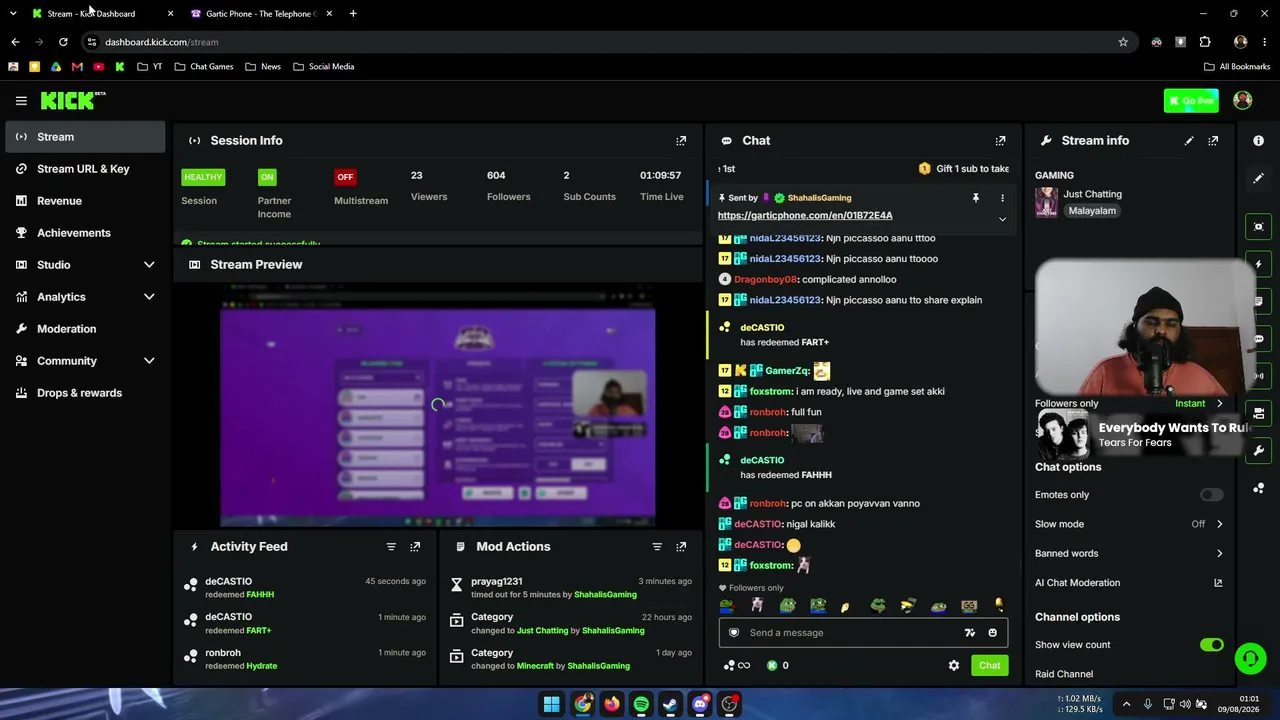Click the Go live button

click(1191, 101)
